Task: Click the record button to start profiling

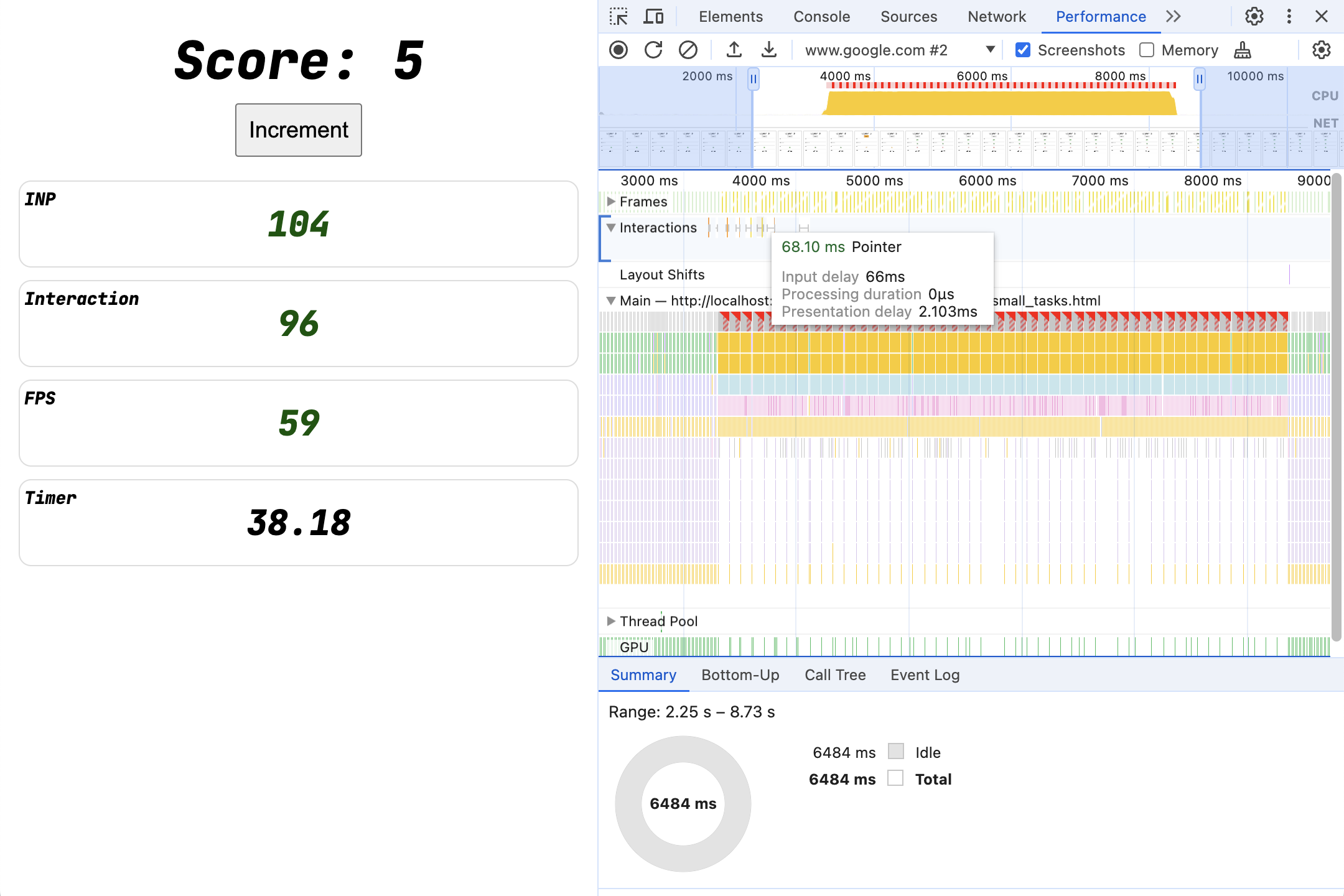Action: [619, 48]
